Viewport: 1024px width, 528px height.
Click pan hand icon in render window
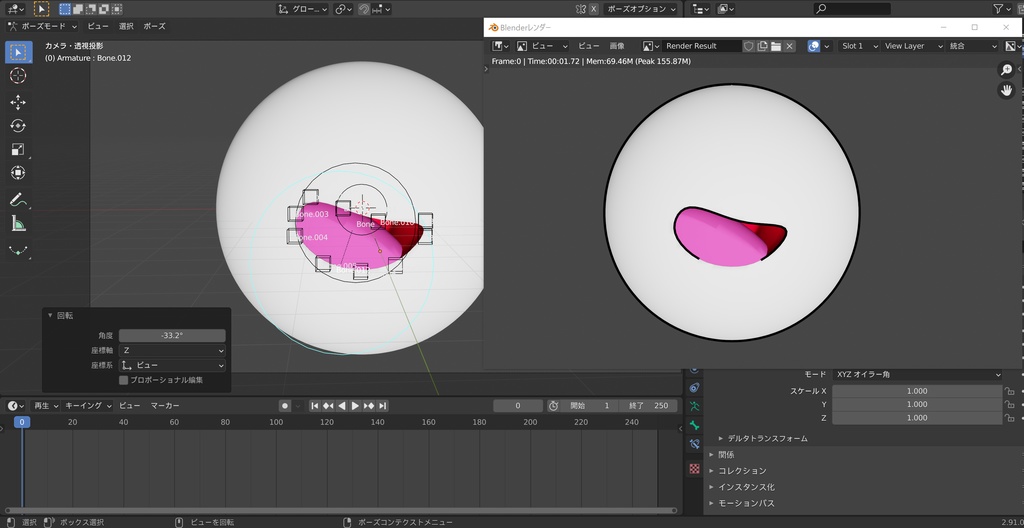point(1006,91)
